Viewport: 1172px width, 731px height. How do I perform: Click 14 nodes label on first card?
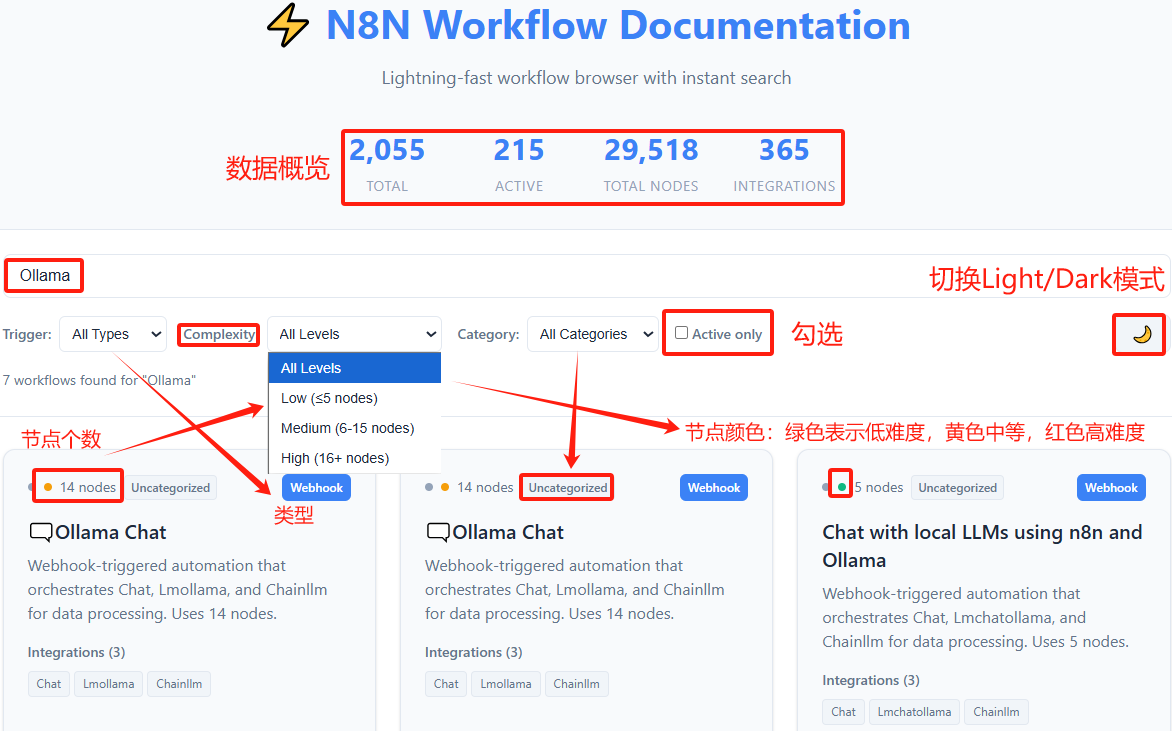click(x=88, y=487)
